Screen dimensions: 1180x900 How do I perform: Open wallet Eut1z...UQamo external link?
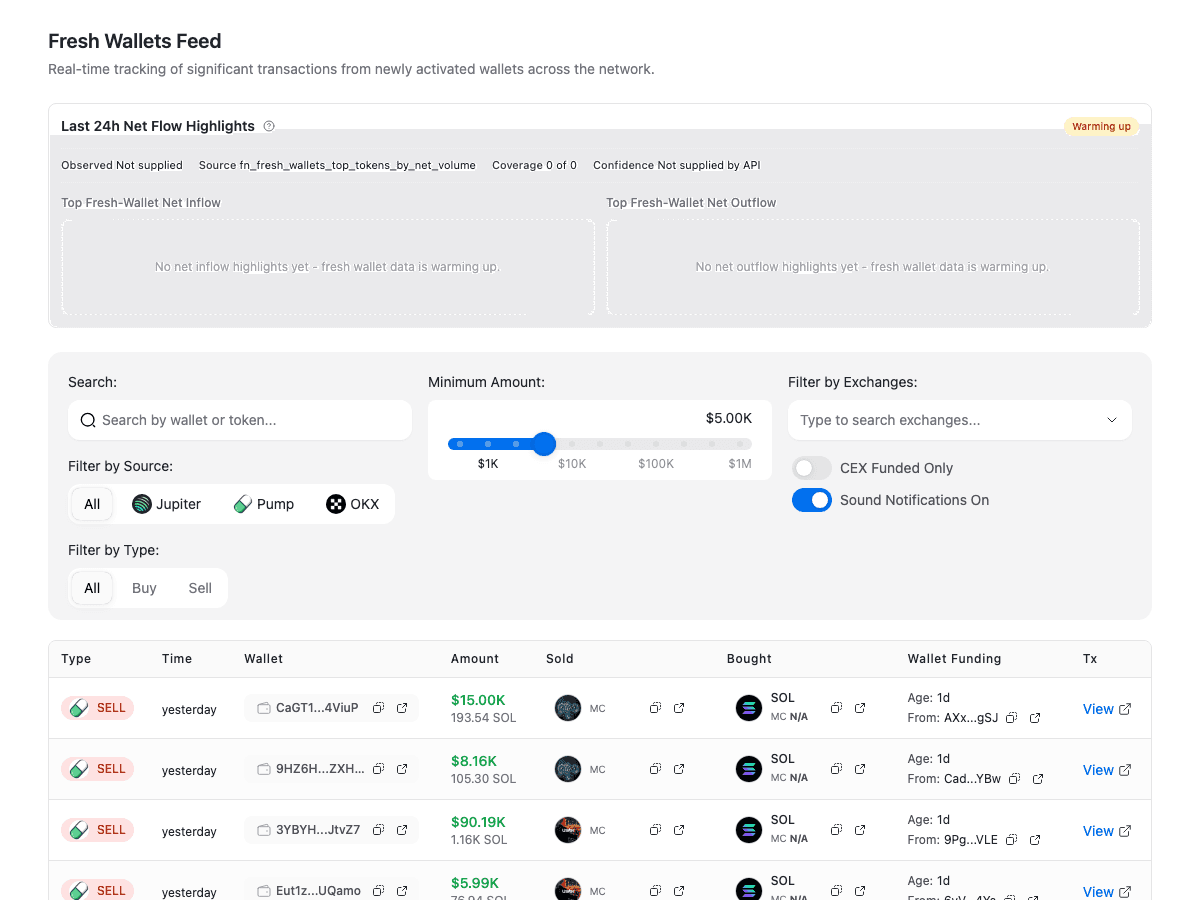click(402, 891)
